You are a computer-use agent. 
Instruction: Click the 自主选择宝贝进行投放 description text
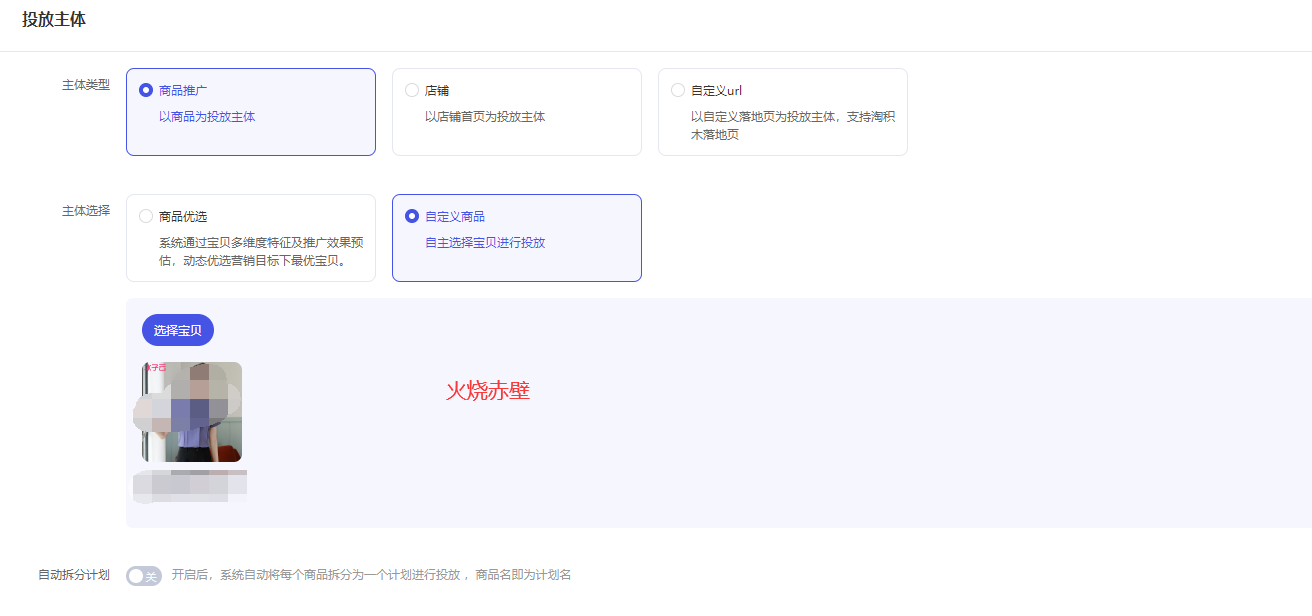485,243
